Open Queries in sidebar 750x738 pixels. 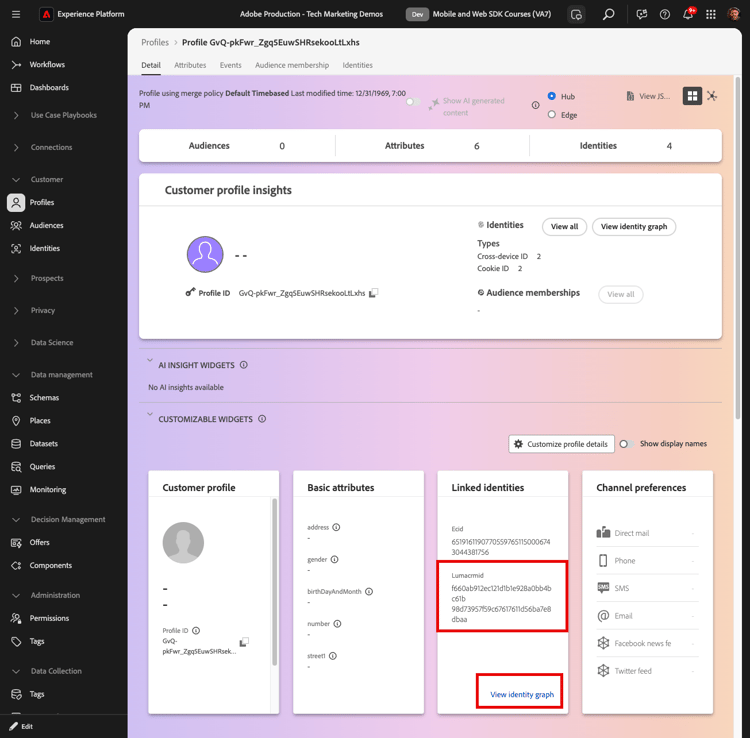[42, 466]
